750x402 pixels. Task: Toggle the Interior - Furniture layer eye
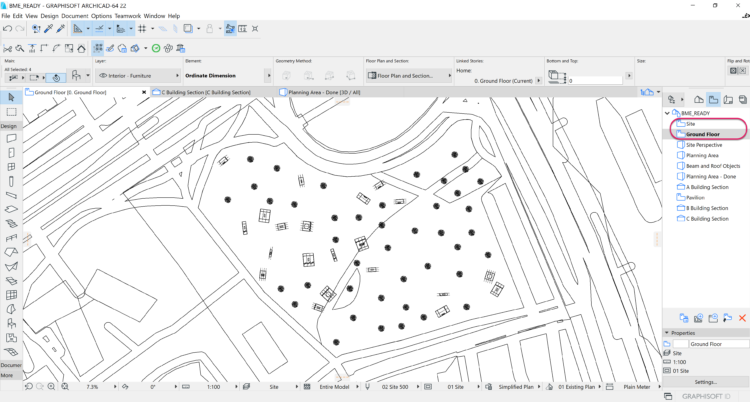[x=103, y=75]
